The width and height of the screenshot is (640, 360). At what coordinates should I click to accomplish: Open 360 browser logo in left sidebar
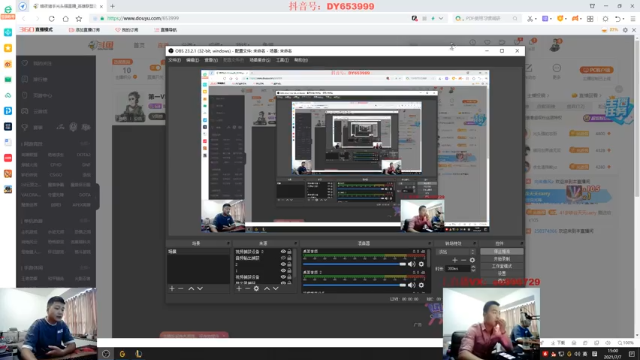click(8, 9)
